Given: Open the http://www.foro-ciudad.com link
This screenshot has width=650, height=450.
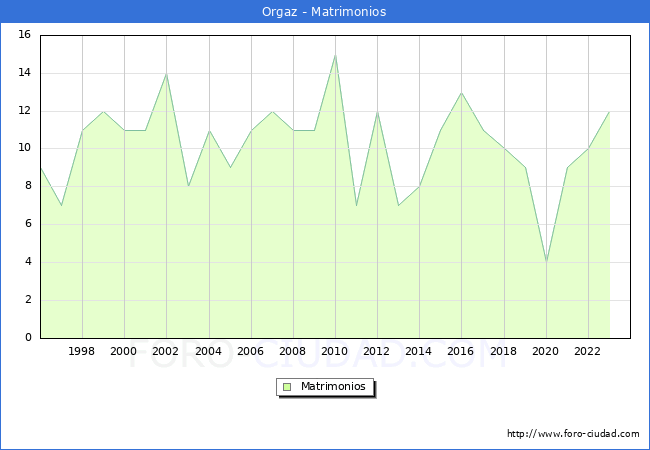Looking at the screenshot, I should coord(573,434).
